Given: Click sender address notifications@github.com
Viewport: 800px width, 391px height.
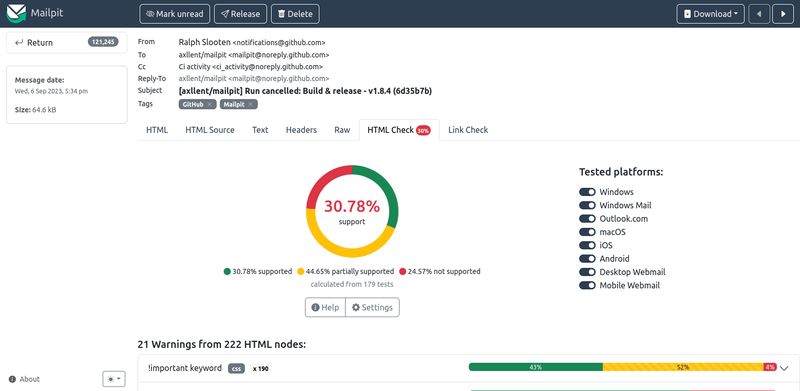Looking at the screenshot, I should pos(279,43).
